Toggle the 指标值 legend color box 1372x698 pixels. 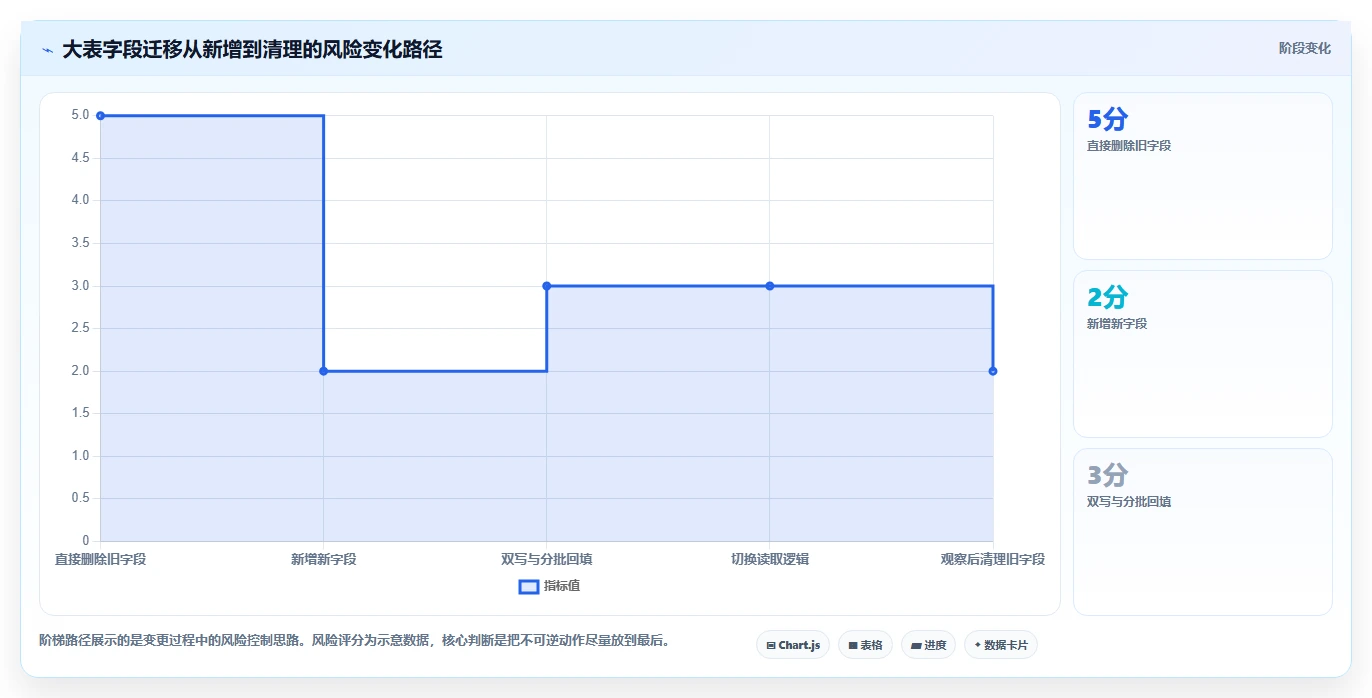[x=529, y=586]
